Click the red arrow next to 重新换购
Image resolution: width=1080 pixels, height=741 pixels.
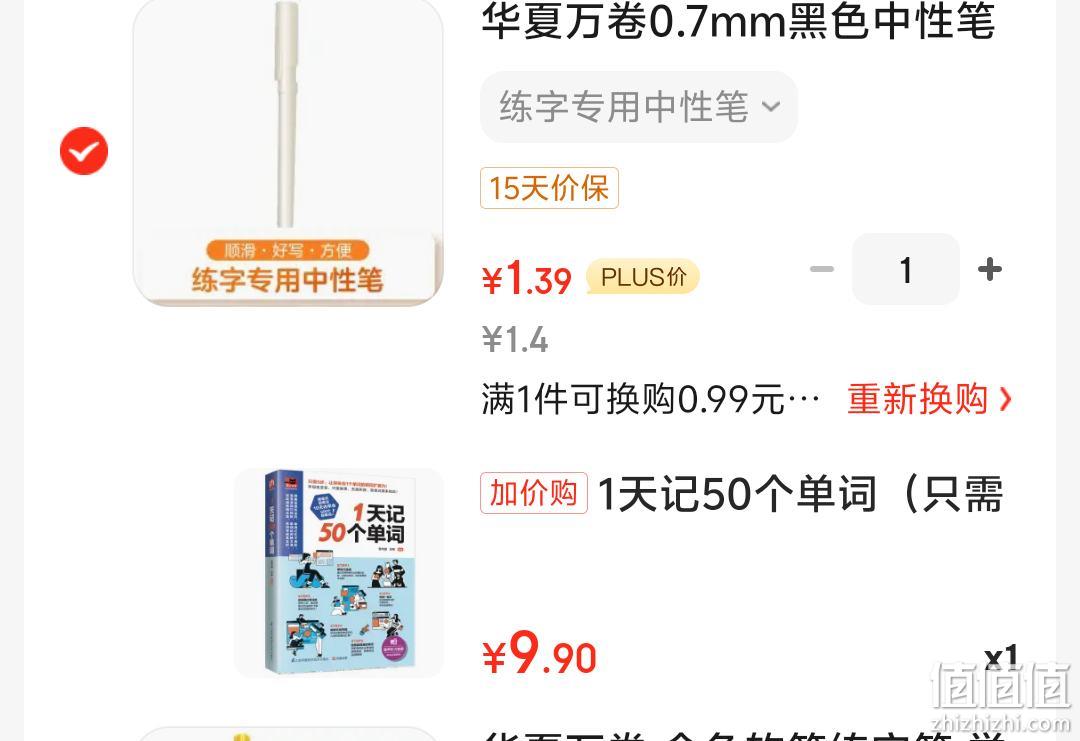1006,399
